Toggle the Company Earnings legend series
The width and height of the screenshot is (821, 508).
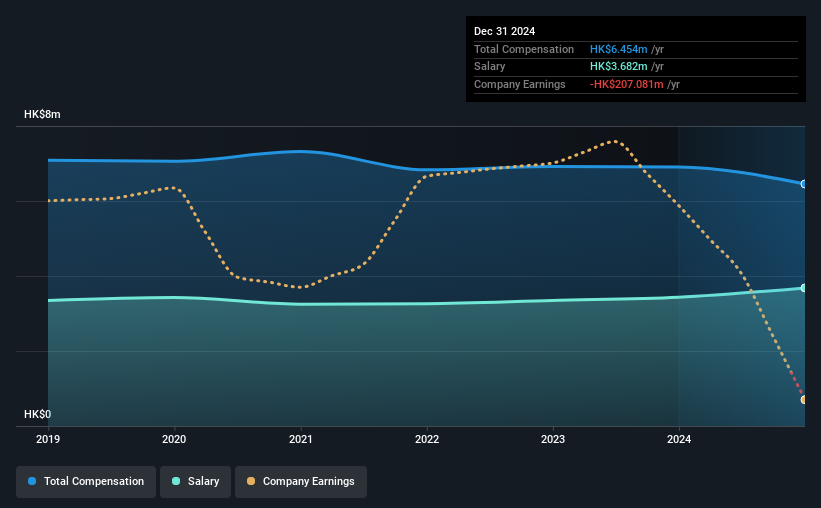pos(301,481)
